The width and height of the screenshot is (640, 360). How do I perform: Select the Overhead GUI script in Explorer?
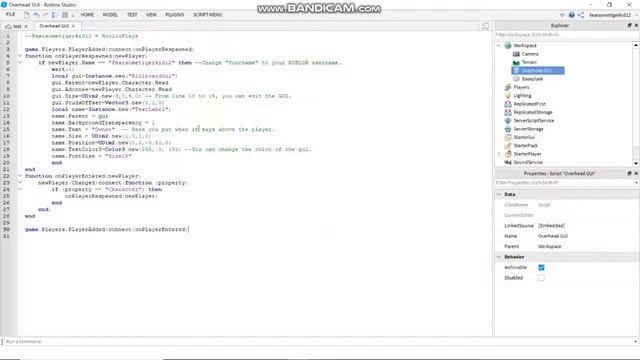(x=538, y=71)
